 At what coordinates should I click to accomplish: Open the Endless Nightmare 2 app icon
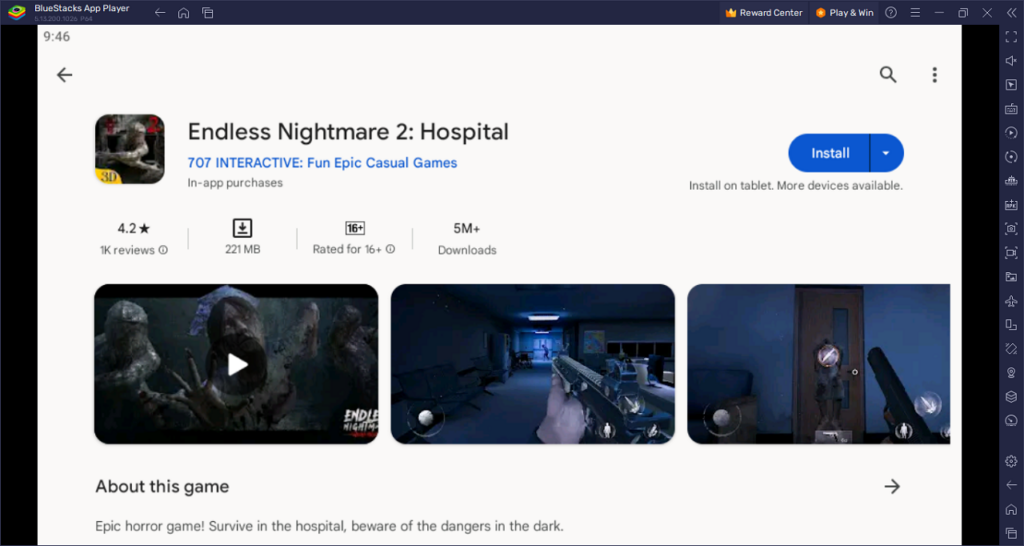pyautogui.click(x=129, y=149)
